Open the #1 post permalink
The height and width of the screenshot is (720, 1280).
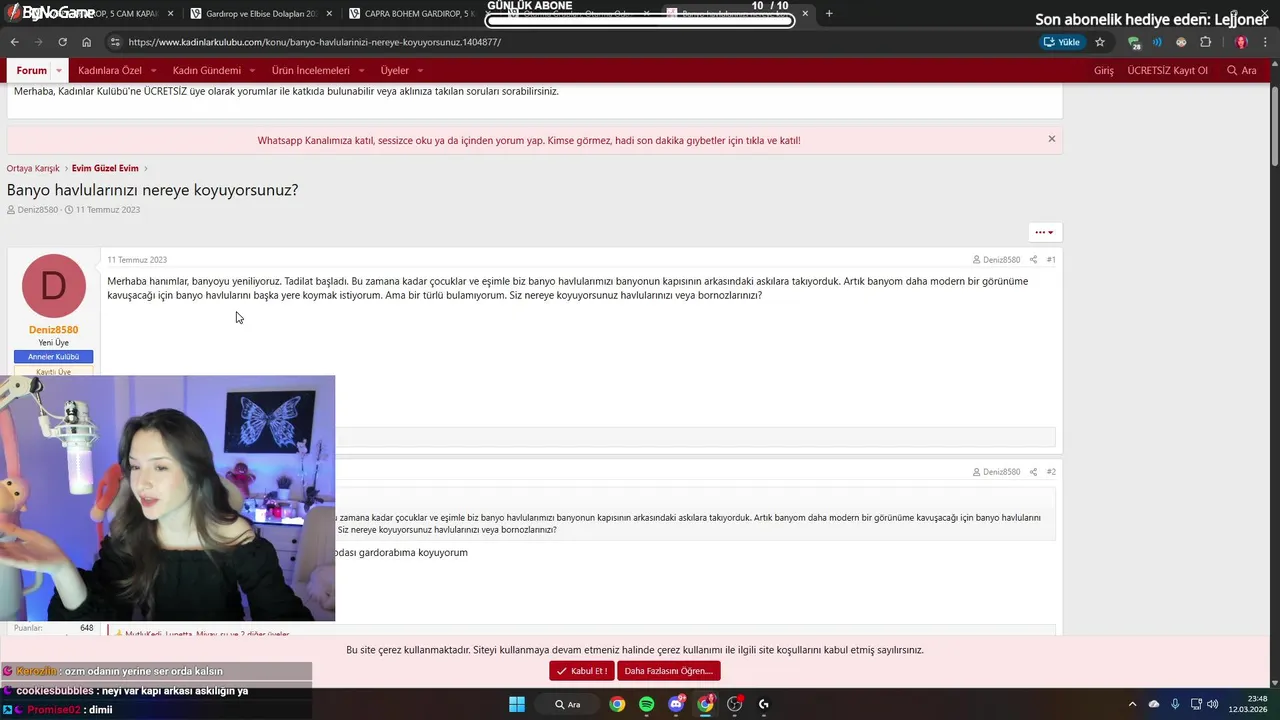coord(1051,260)
